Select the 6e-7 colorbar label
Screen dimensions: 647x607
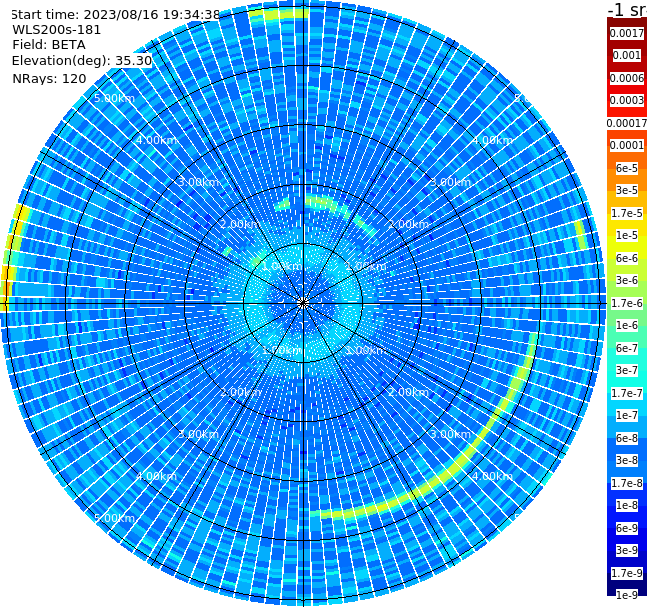tap(627, 348)
